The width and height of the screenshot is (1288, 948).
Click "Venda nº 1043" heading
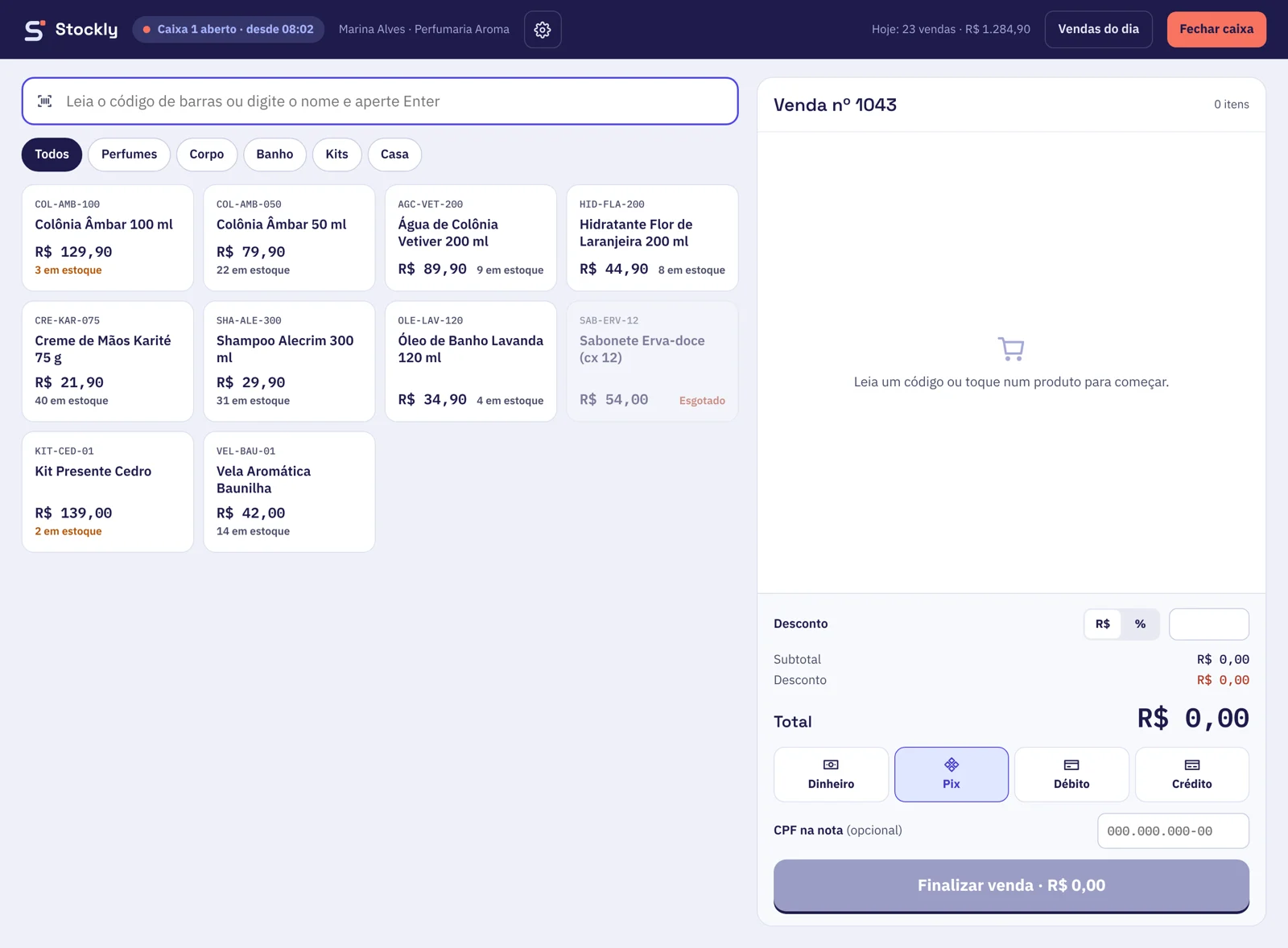pos(835,105)
